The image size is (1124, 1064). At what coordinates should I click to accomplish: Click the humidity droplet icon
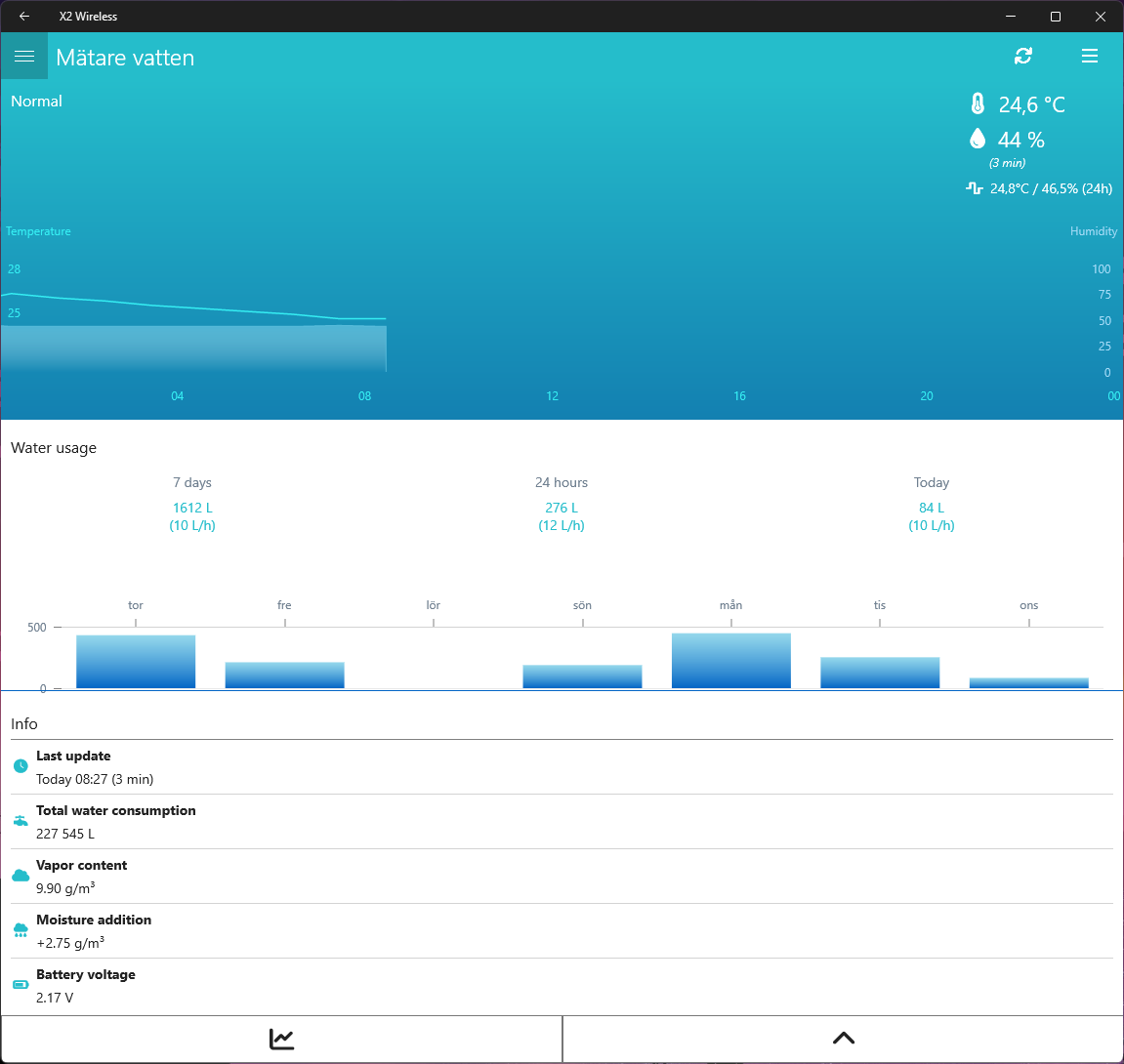(x=978, y=139)
